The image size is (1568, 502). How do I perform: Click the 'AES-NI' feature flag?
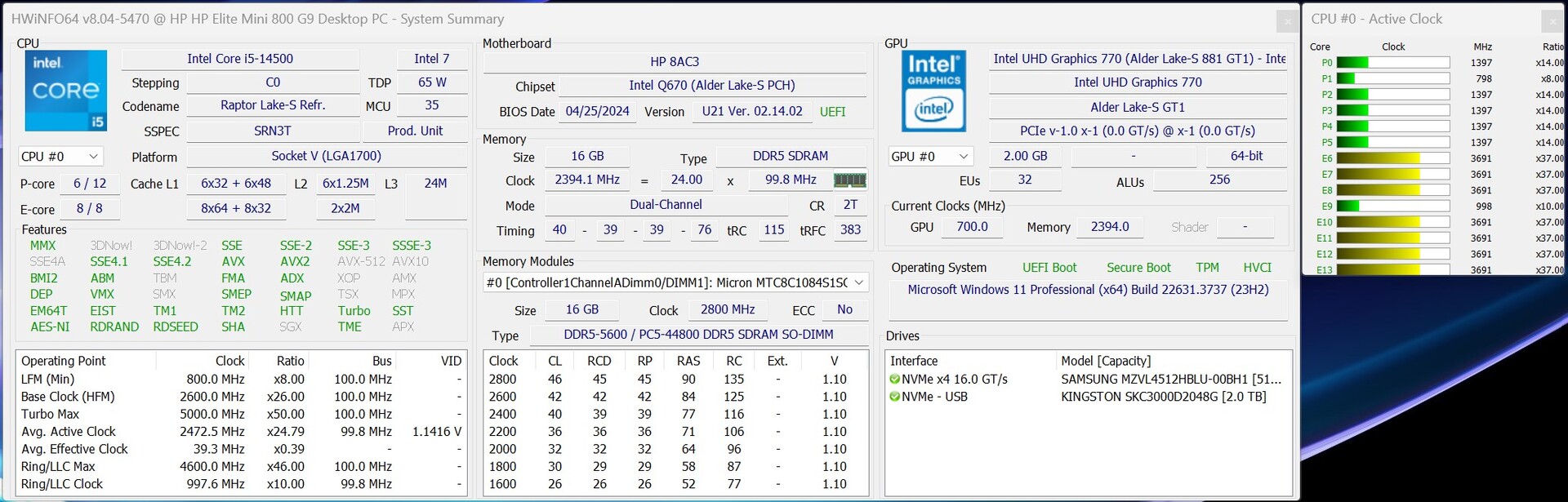point(50,327)
